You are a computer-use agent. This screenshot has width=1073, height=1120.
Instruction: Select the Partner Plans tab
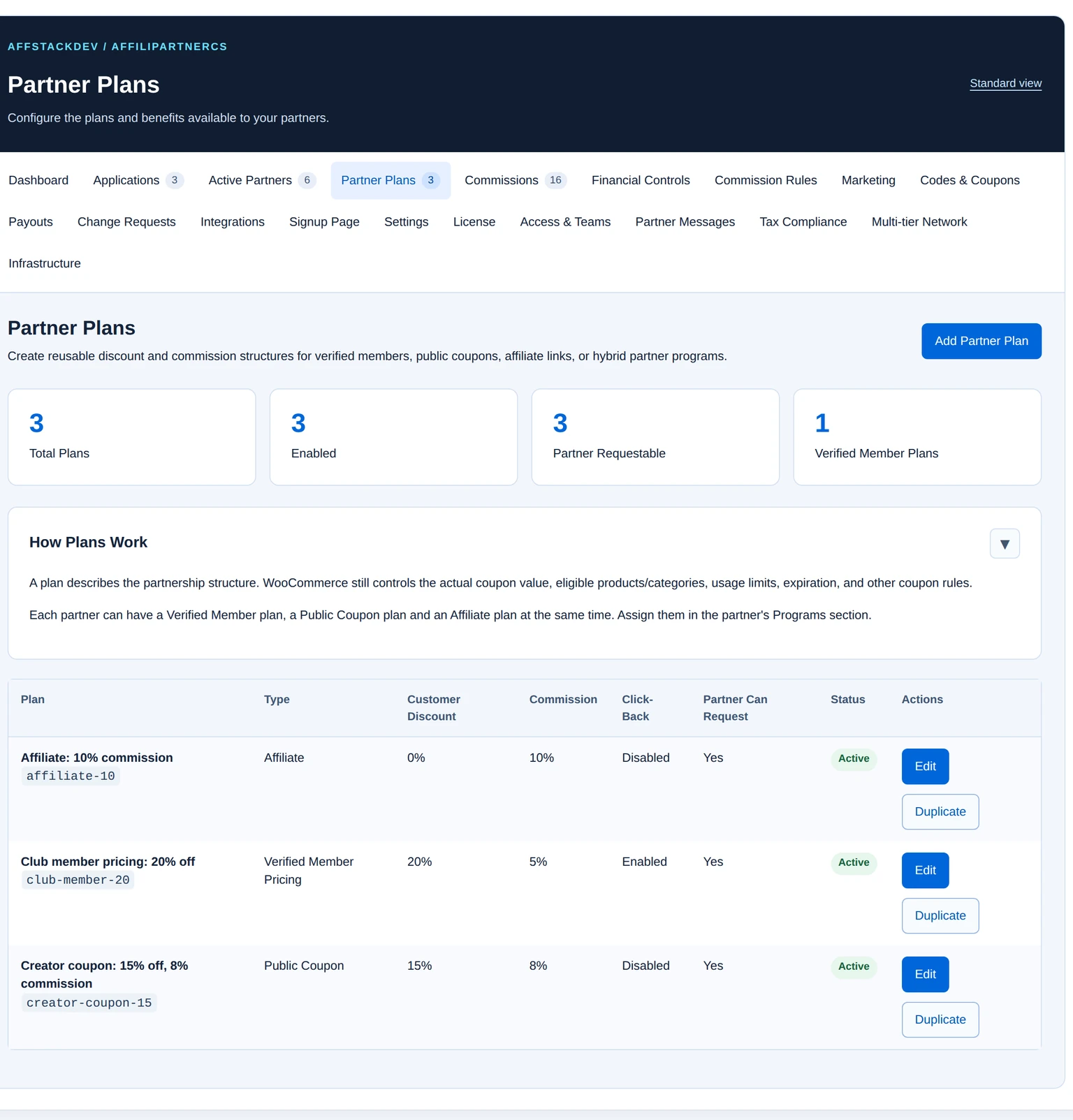click(390, 180)
